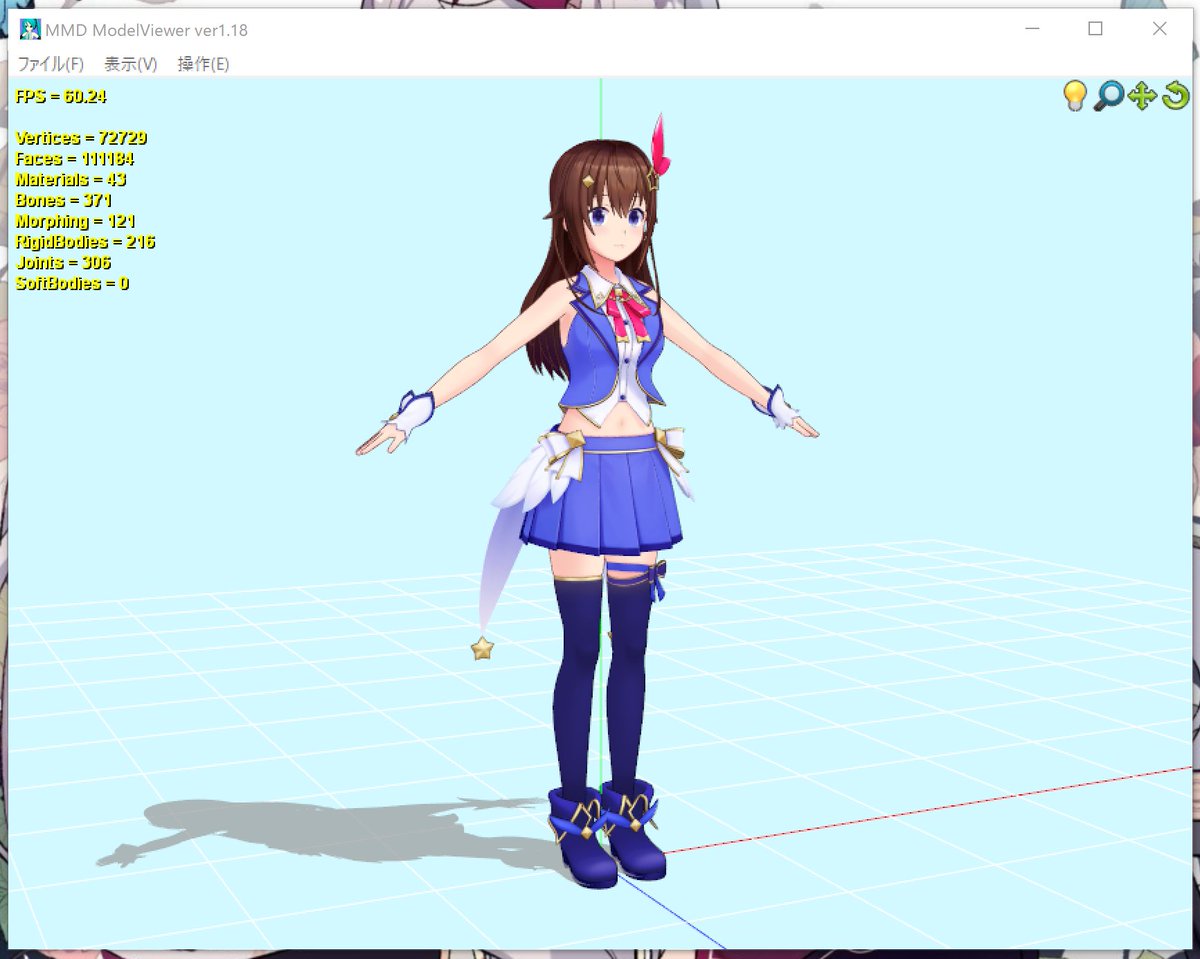Maximize the MMD ModelViewer window
Image resolution: width=1200 pixels, height=959 pixels.
click(1096, 29)
